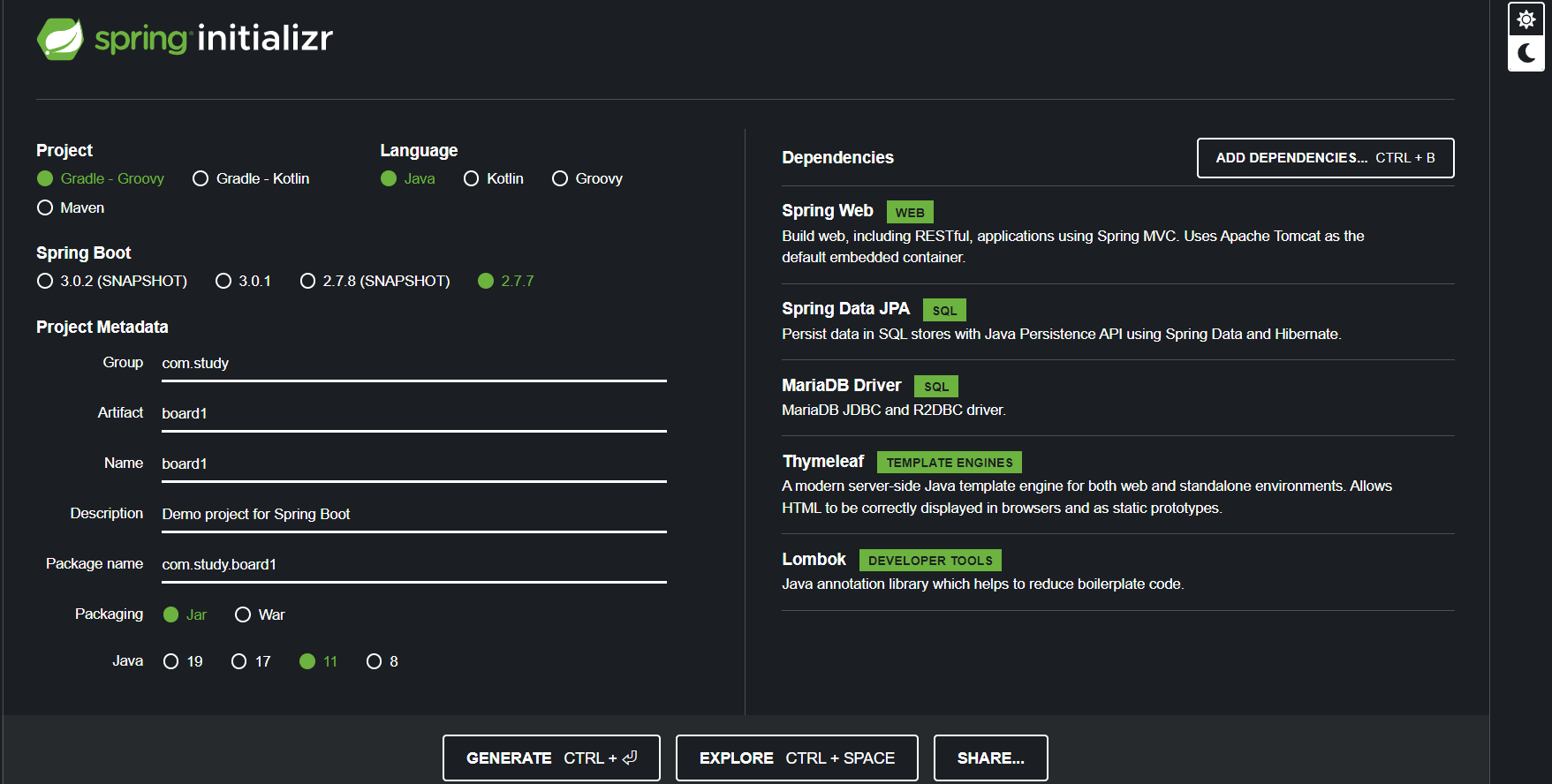
Task: Choose Groovy as the language
Action: tap(587, 178)
